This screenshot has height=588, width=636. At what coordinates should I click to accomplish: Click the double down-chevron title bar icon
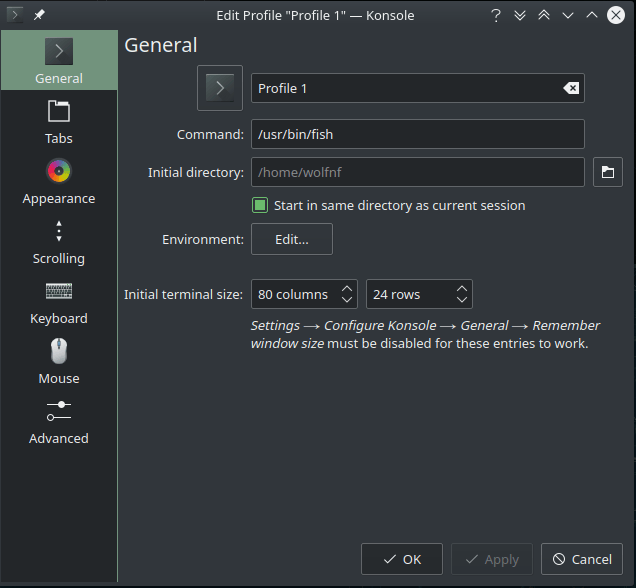click(x=520, y=15)
